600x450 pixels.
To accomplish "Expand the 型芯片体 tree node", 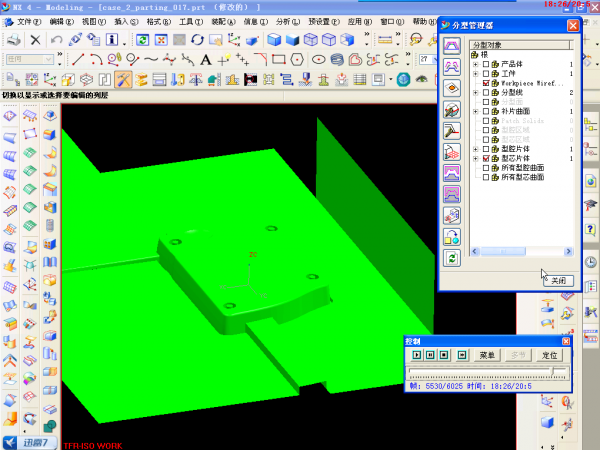I will 476,158.
